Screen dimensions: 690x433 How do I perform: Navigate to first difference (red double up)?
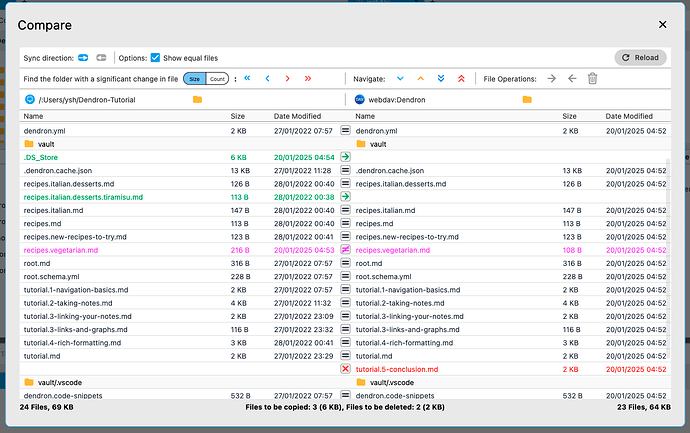coord(461,78)
